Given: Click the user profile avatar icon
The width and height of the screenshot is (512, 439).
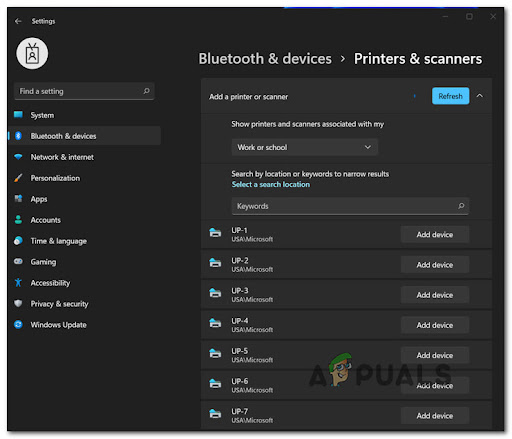Looking at the screenshot, I should (32, 53).
